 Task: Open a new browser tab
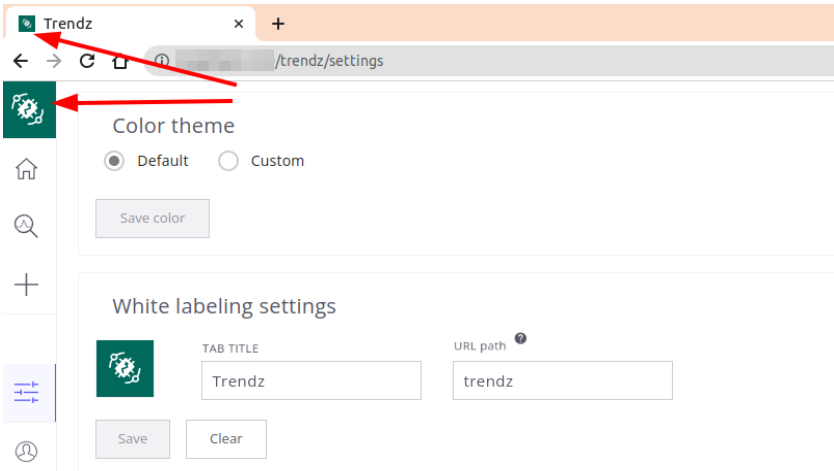278,23
